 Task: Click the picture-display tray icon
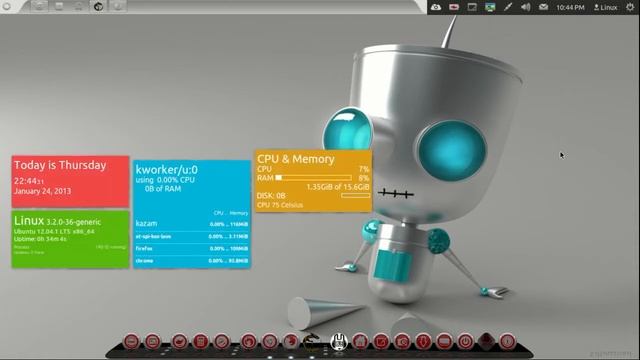pos(490,7)
